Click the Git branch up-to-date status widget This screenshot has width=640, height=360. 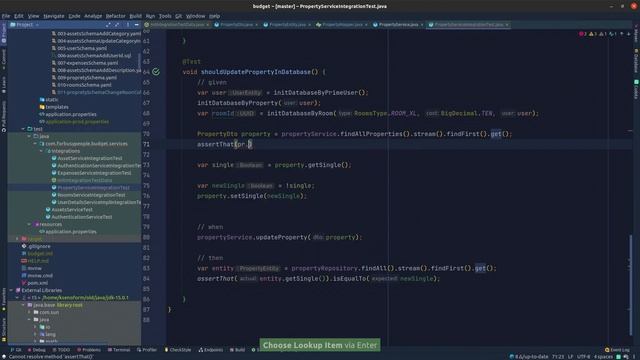[x=529, y=357]
